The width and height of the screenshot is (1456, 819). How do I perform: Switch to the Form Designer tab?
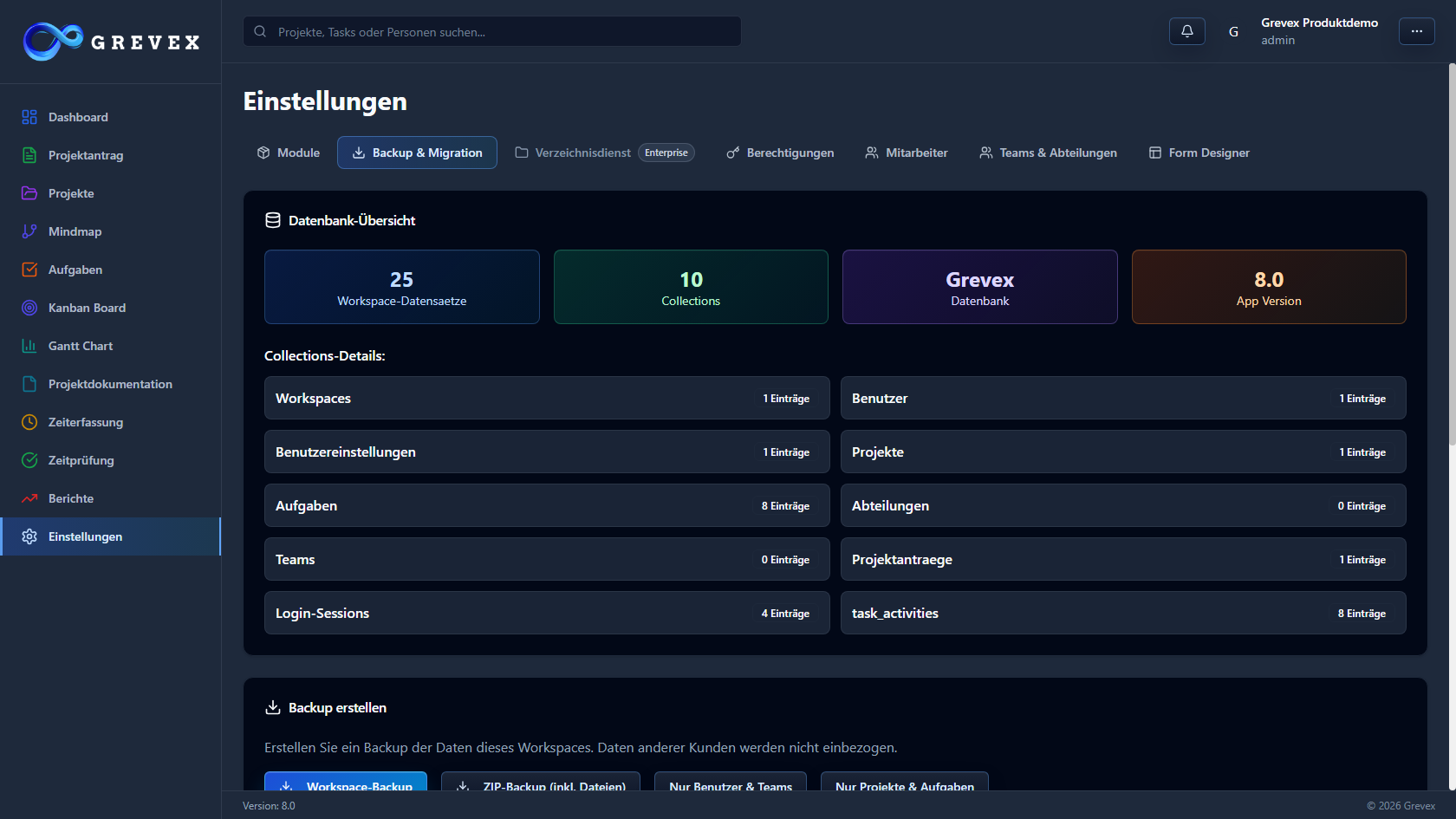[x=1199, y=153]
